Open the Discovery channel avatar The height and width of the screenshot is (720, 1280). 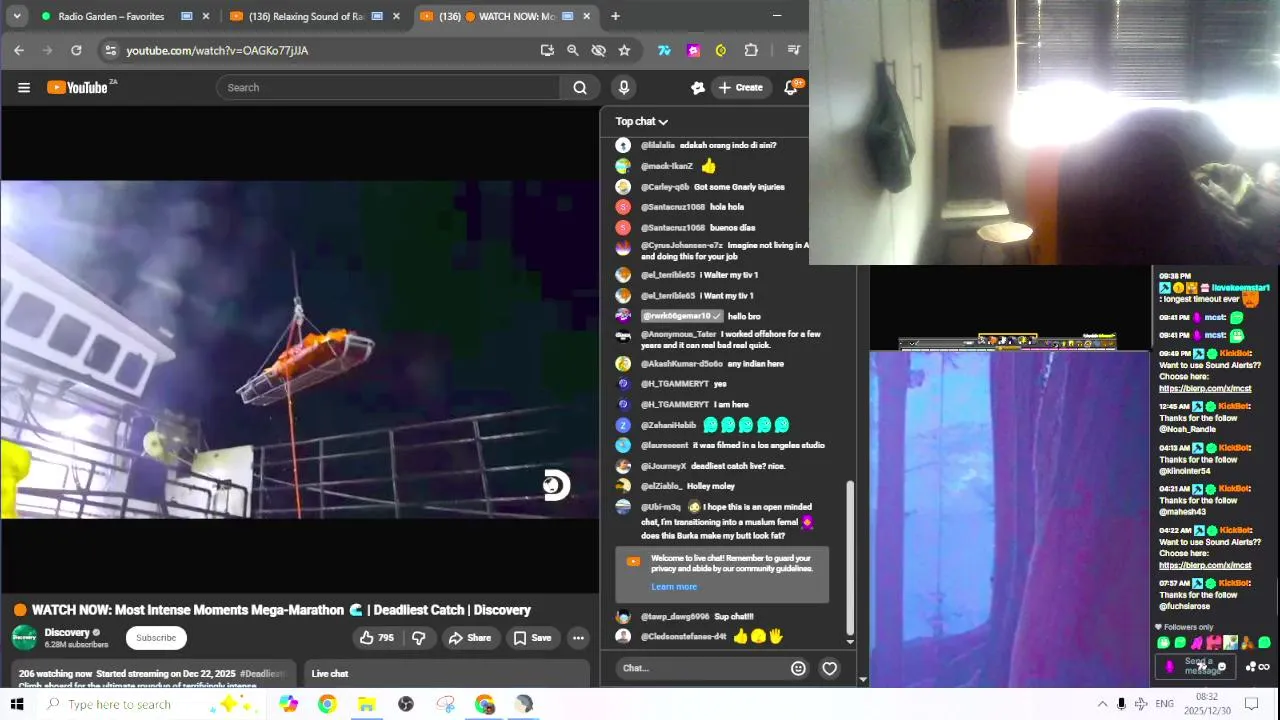24,637
